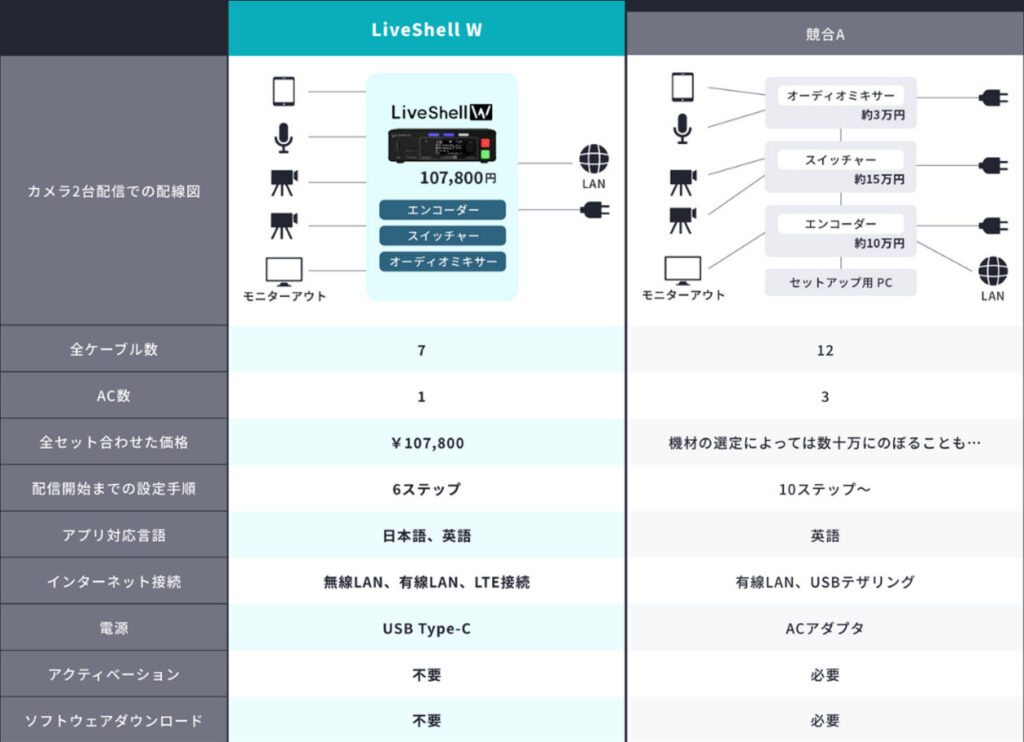Click the 電源 row header

pyautogui.click(x=114, y=628)
